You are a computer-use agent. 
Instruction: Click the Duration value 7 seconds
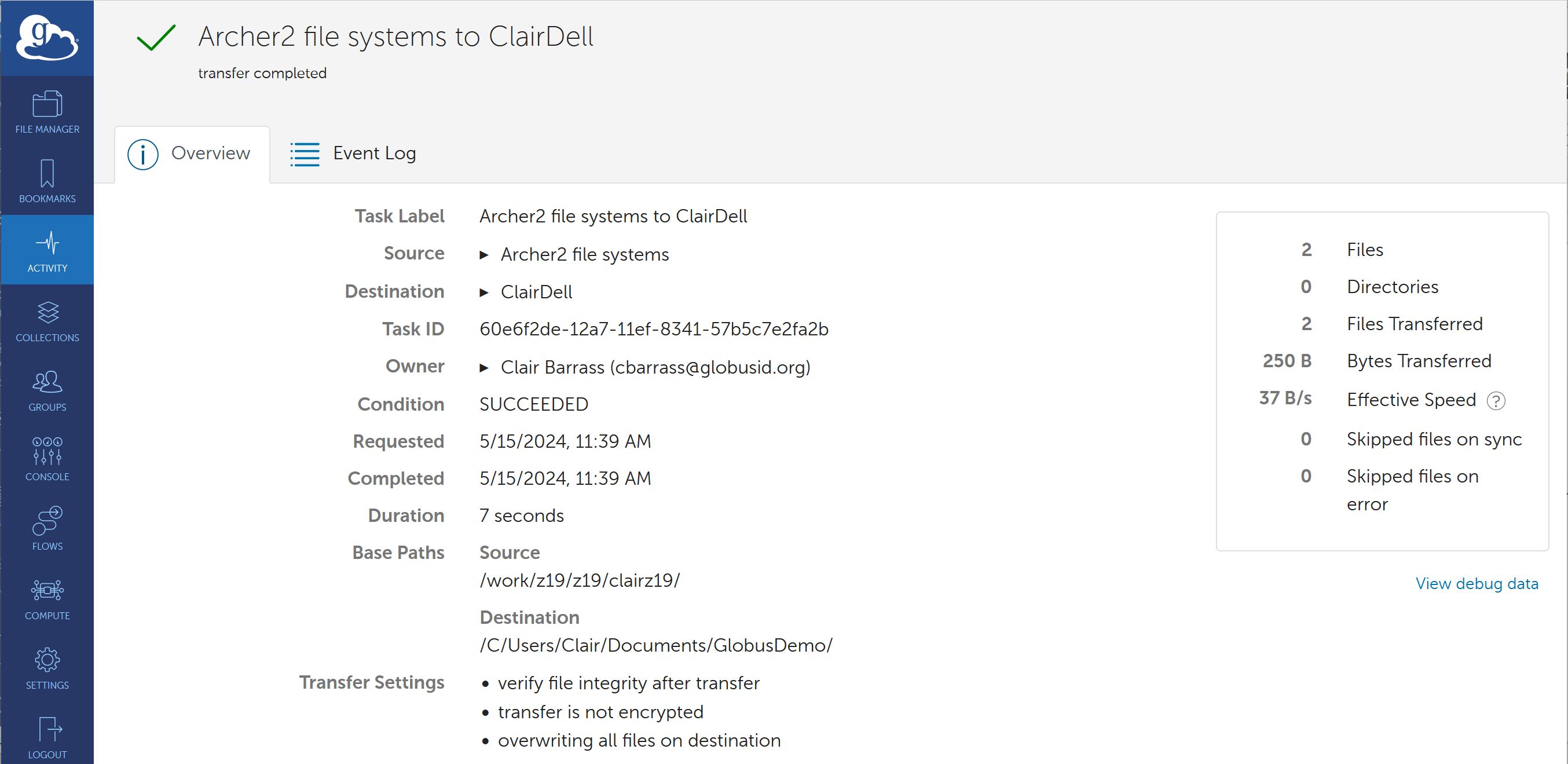pos(522,516)
